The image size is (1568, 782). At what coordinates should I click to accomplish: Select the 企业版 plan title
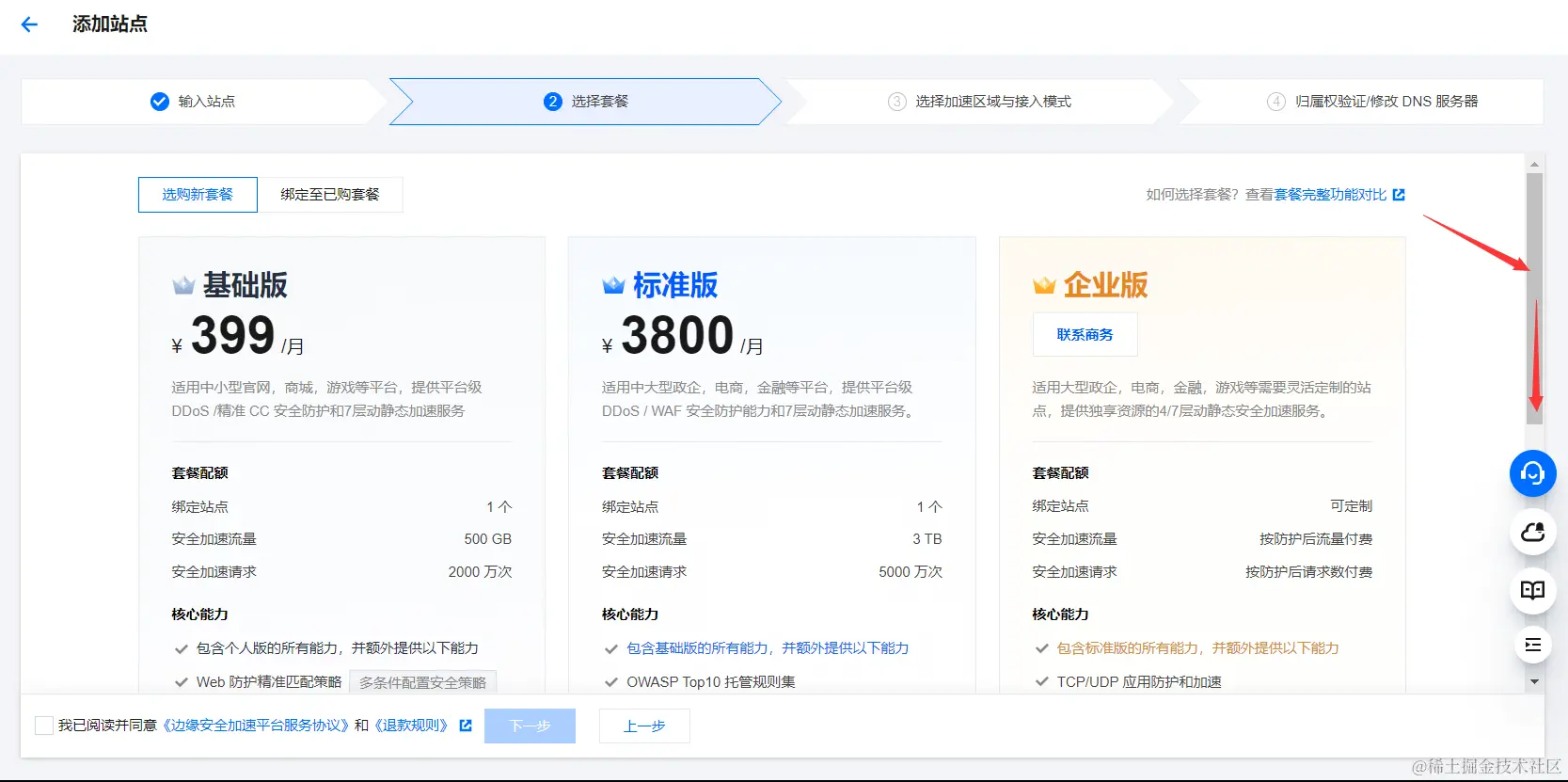(1105, 285)
